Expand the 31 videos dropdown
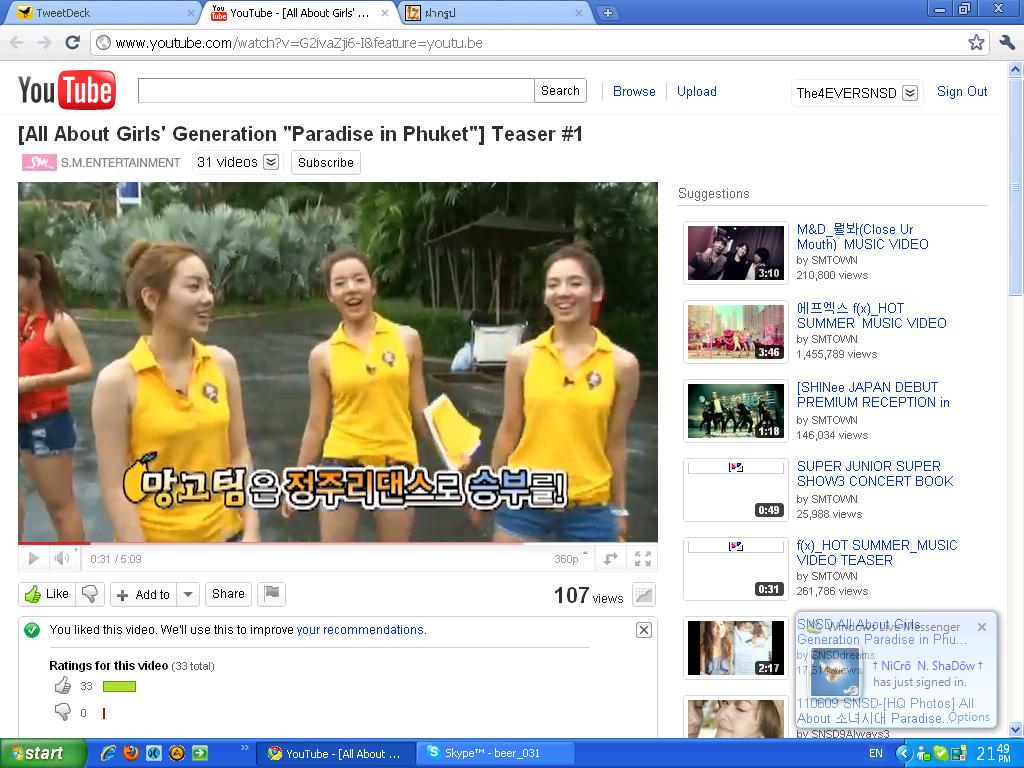The image size is (1024, 768). [x=238, y=162]
